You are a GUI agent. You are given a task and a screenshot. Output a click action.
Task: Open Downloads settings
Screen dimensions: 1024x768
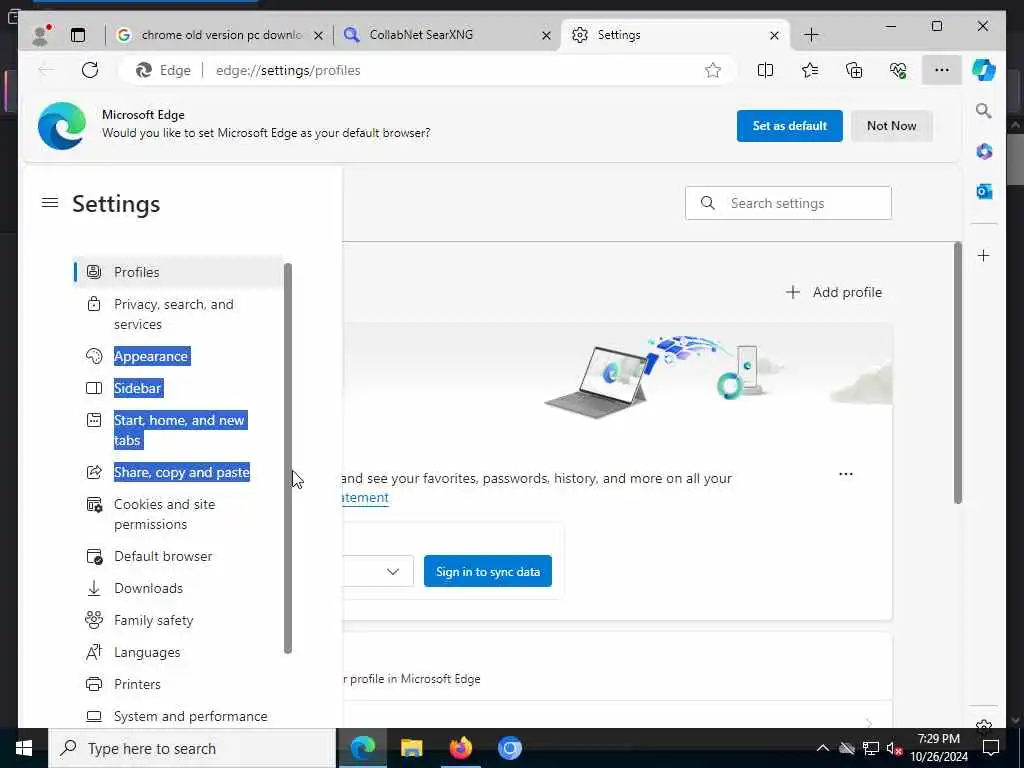tap(178, 588)
